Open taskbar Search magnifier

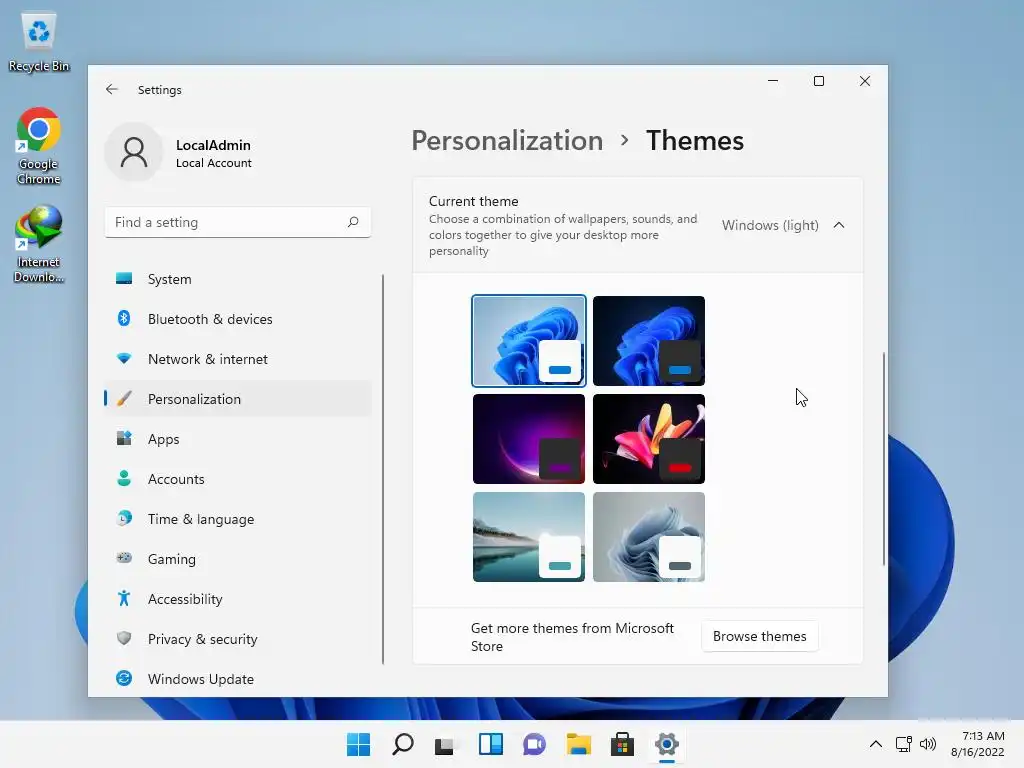402,744
